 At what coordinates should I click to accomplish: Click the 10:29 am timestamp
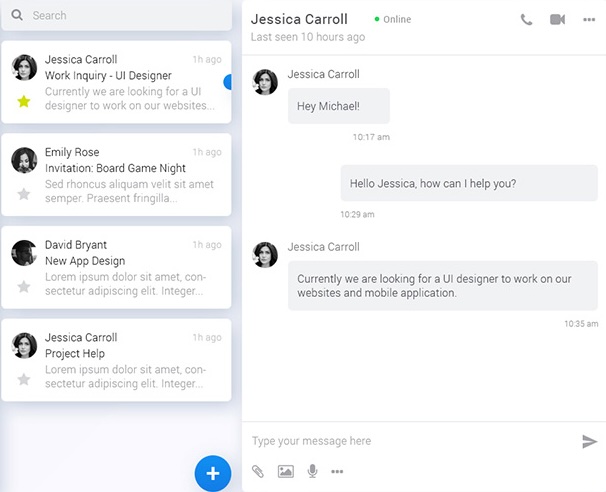click(357, 215)
